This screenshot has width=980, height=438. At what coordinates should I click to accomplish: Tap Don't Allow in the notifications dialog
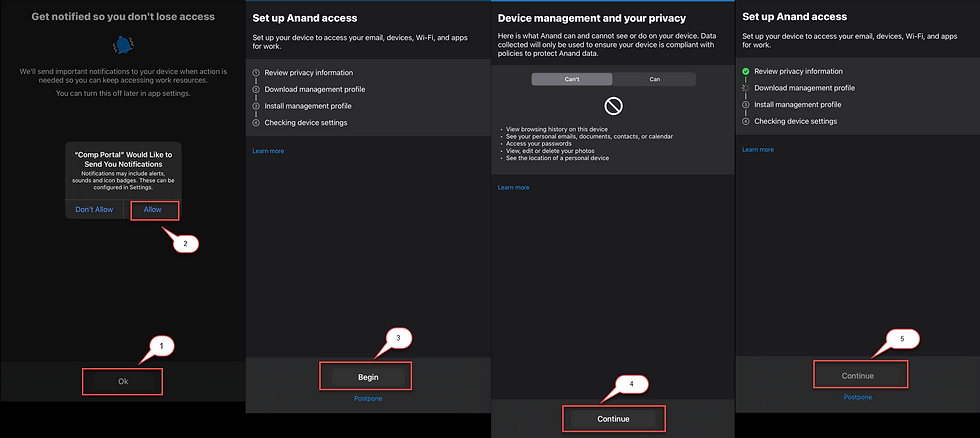pyautogui.click(x=95, y=209)
